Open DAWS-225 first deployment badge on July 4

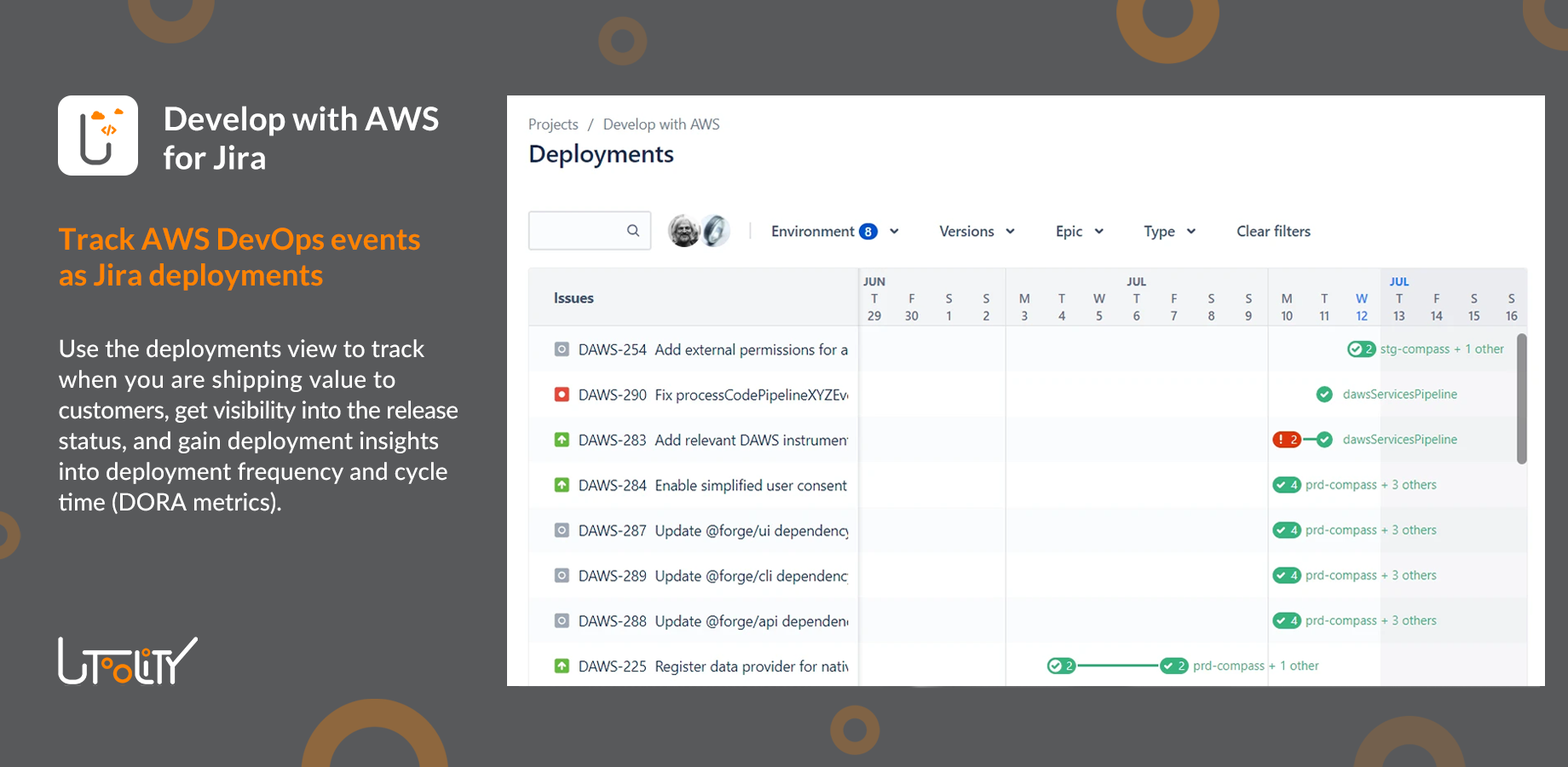coord(1062,666)
